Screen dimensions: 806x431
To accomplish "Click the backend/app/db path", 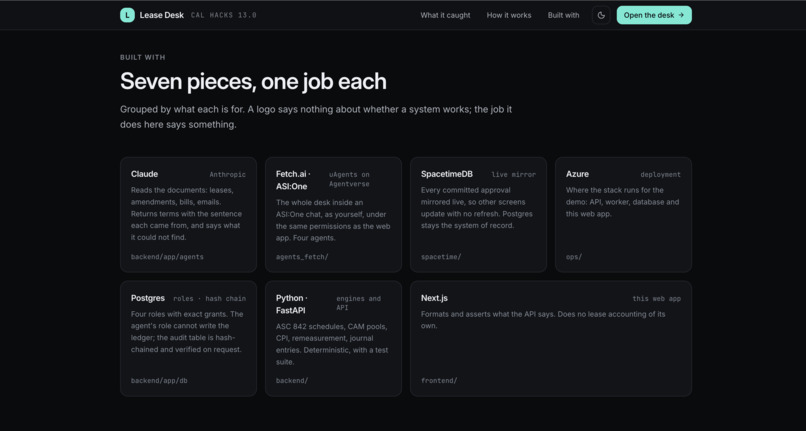I will pyautogui.click(x=159, y=381).
